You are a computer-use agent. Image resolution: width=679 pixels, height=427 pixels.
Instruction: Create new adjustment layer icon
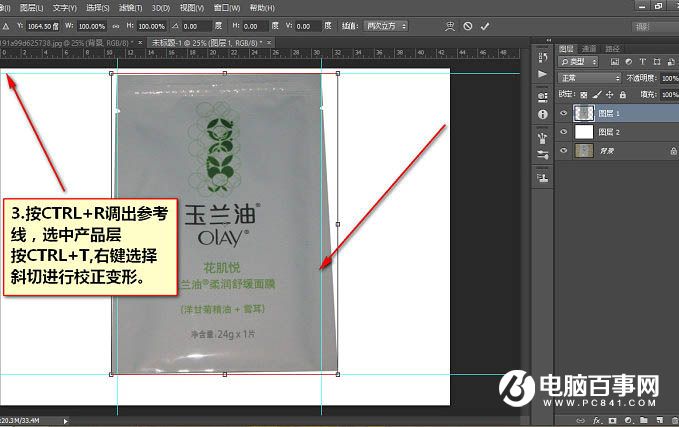[x=628, y=420]
